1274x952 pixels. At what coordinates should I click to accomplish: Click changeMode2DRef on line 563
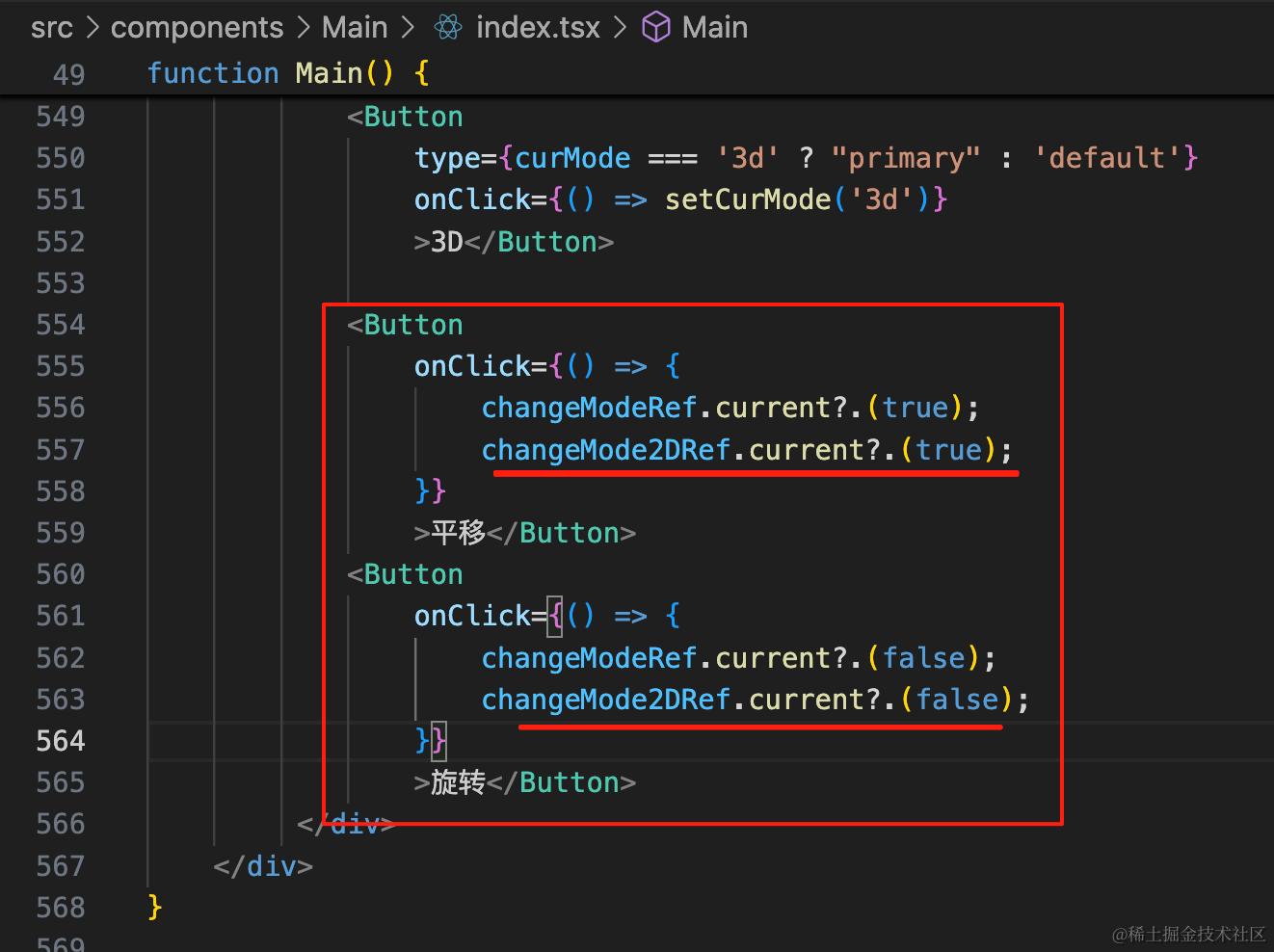(x=606, y=700)
